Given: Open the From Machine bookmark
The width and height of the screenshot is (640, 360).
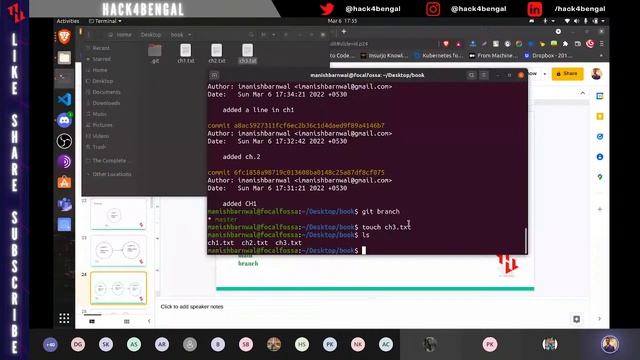Looking at the screenshot, I should pos(494,56).
